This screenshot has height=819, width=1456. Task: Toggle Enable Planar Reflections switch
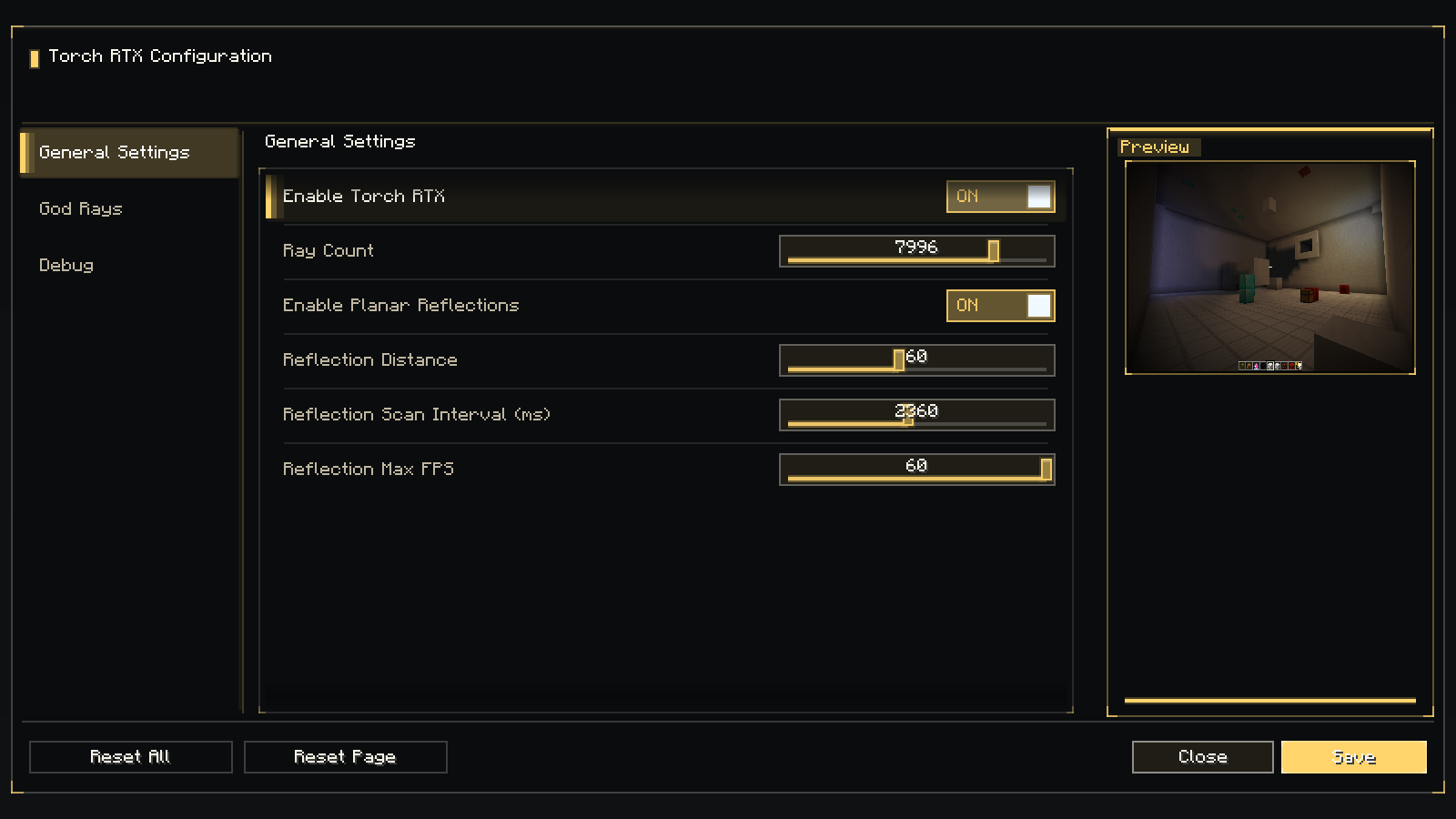coord(1000,306)
